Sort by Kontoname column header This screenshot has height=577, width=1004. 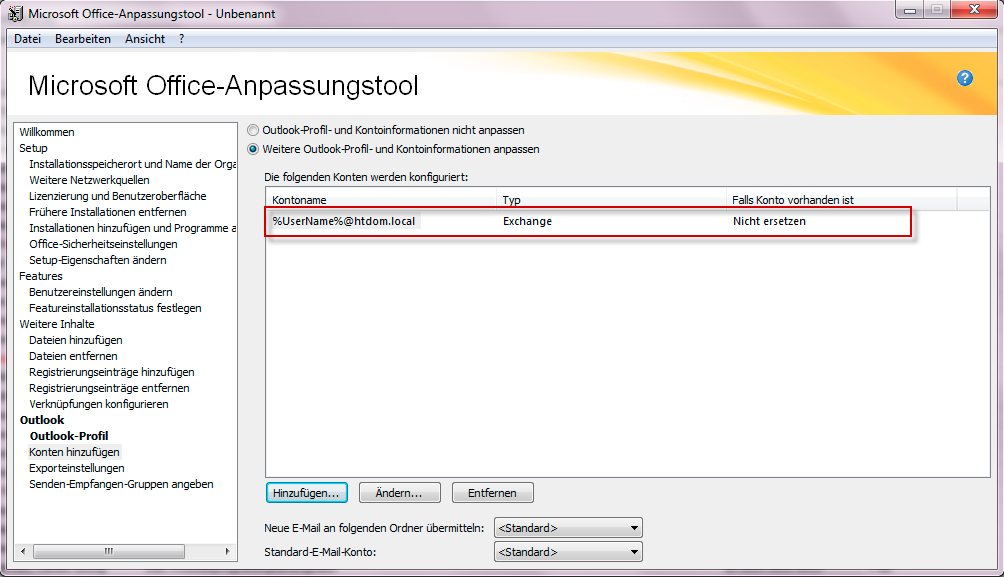(380, 199)
